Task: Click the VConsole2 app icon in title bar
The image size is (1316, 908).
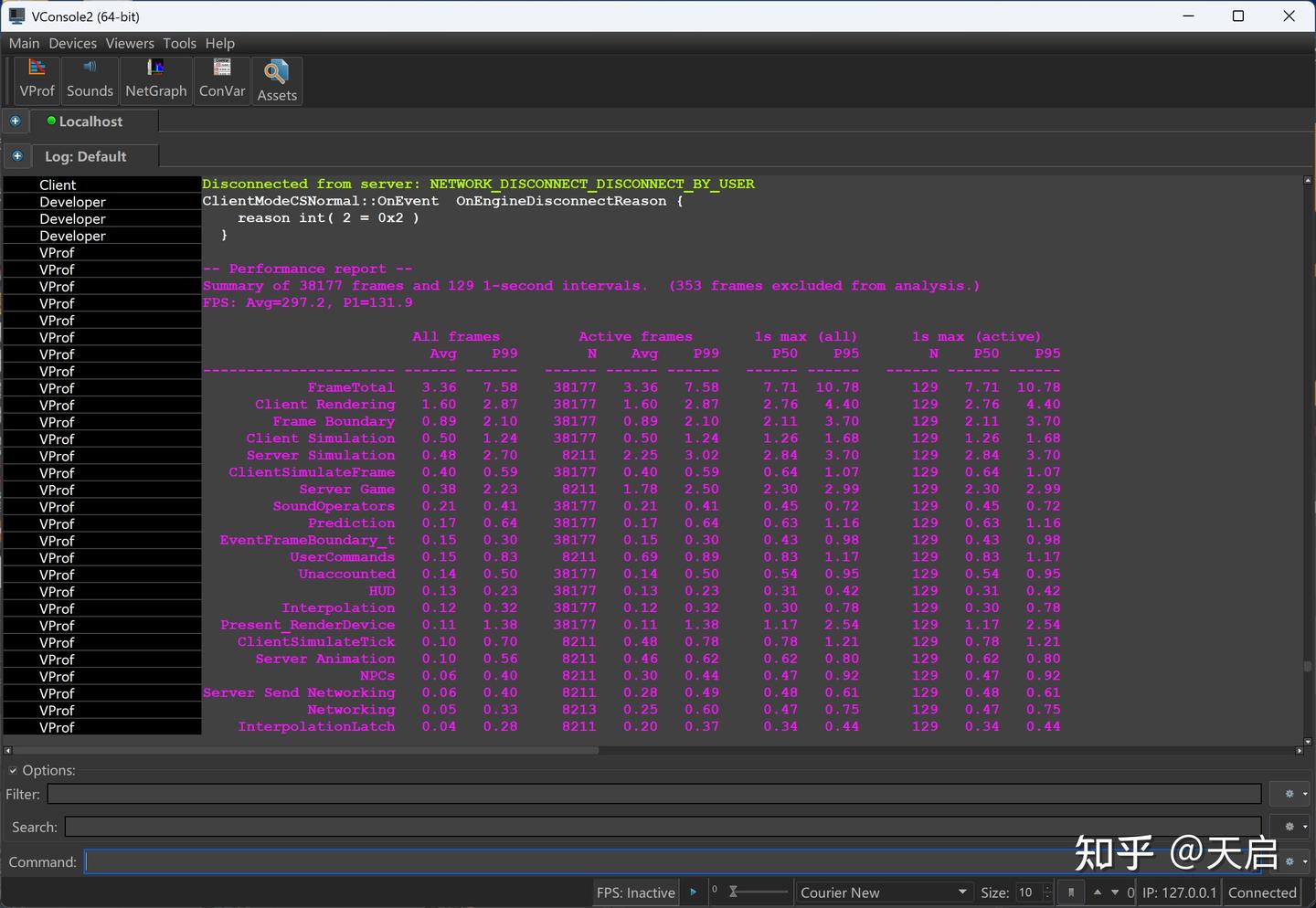Action: pos(16,16)
